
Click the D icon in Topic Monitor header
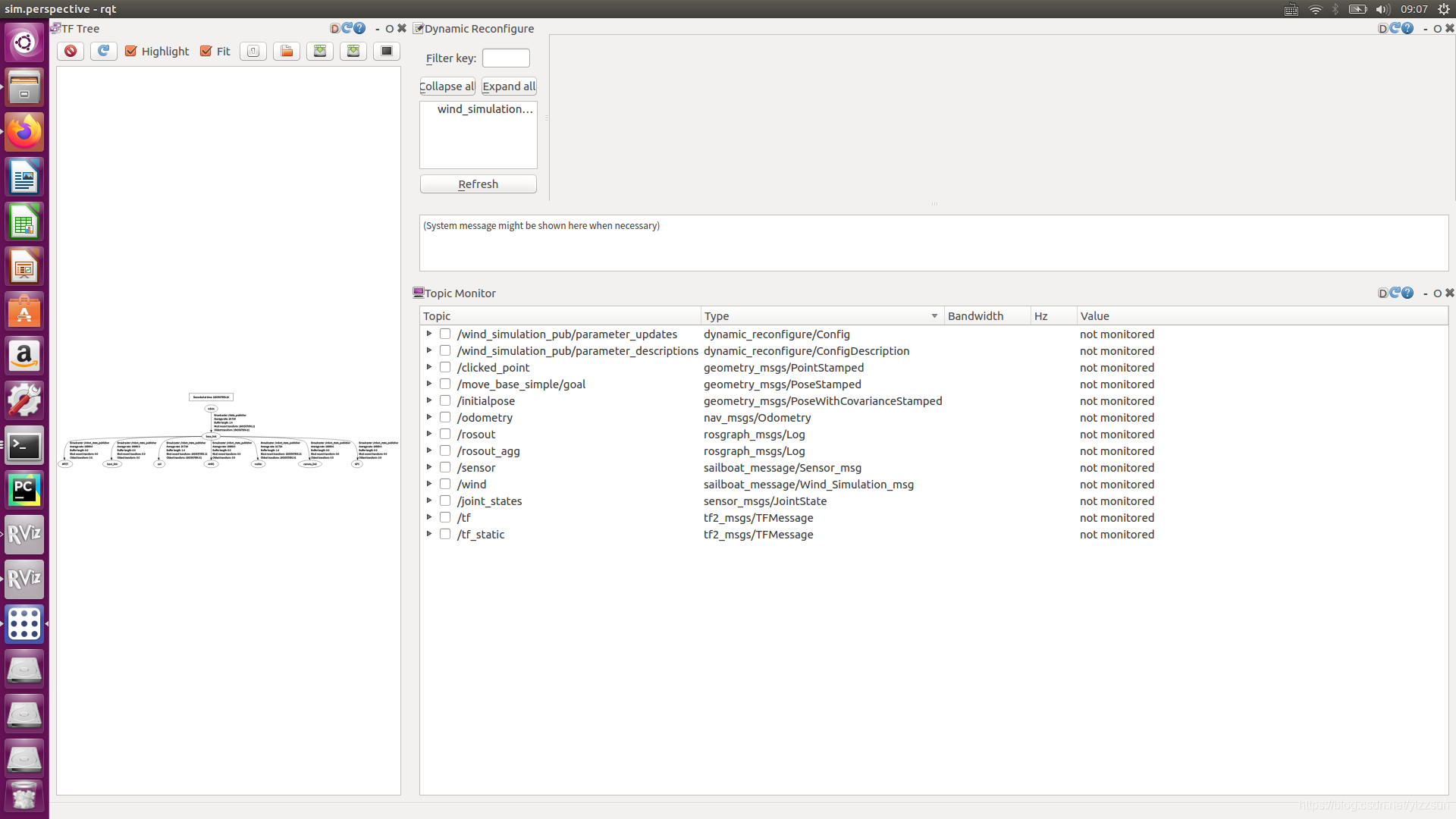(1382, 293)
